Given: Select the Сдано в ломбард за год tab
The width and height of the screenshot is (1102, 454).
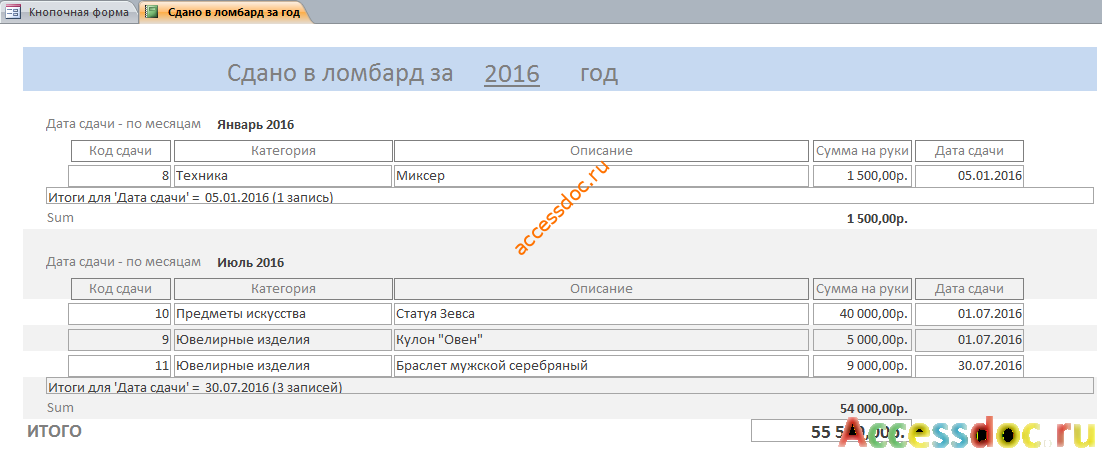Looking at the screenshot, I should pos(225,12).
